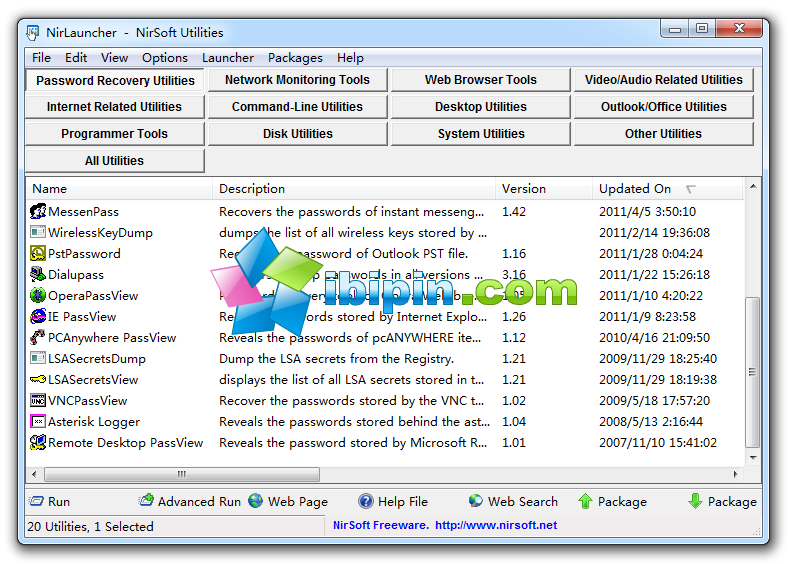Click the LSASecretsView key icon
The height and width of the screenshot is (564, 788).
point(38,380)
